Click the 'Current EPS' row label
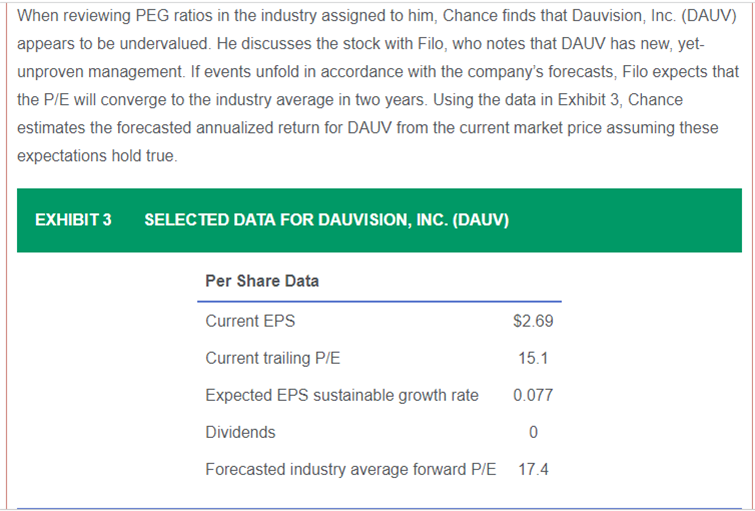Screen dimensions: 755x511 point(250,321)
